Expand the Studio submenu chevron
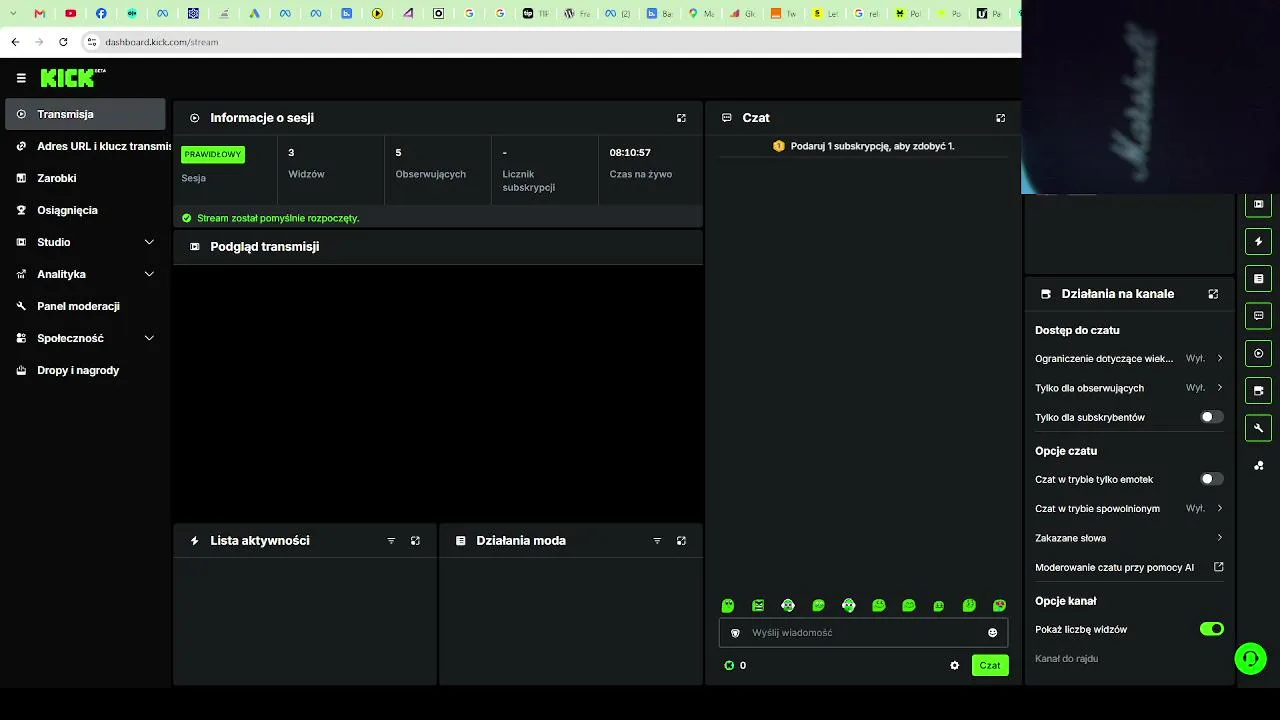 (x=149, y=242)
